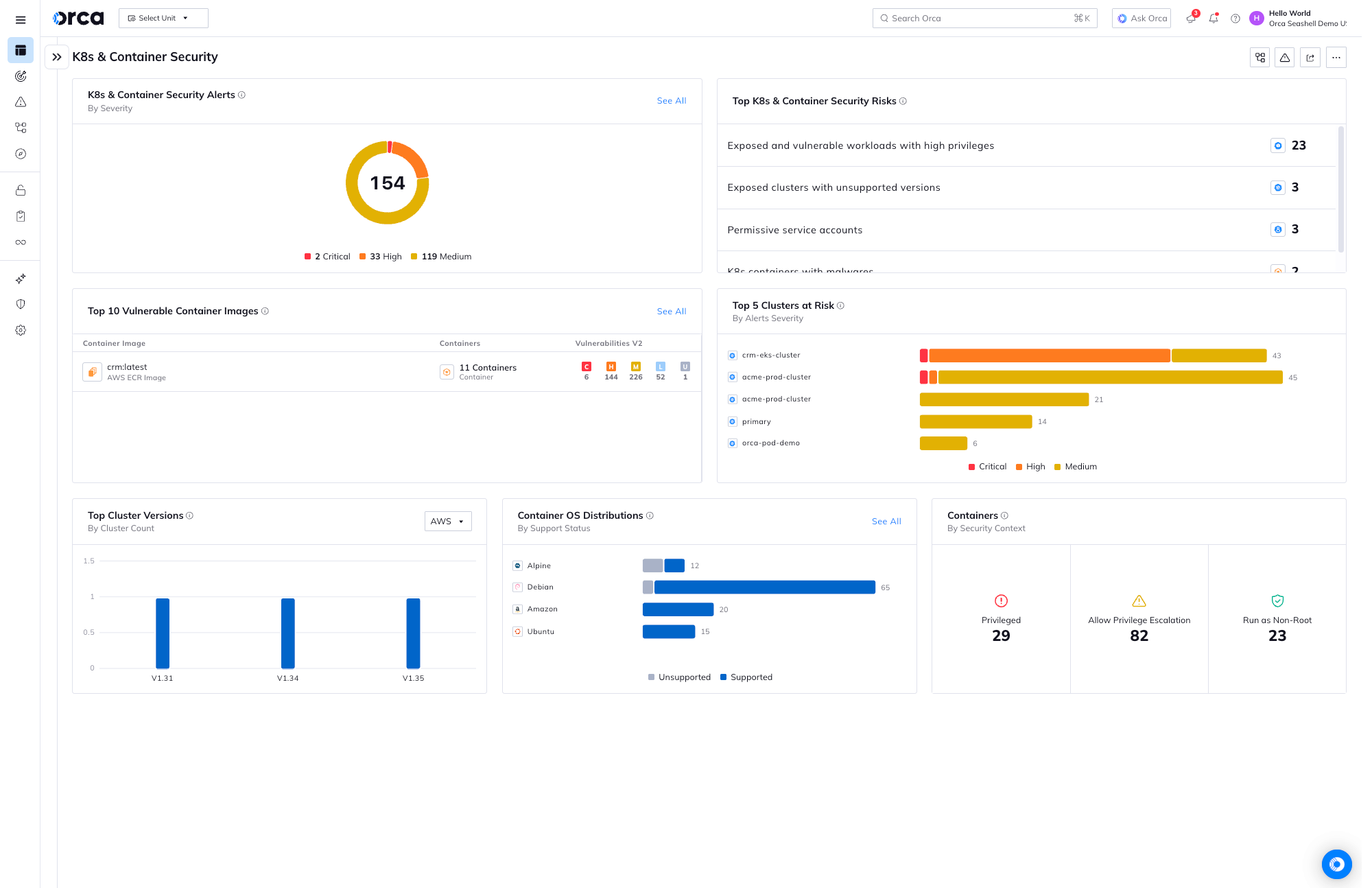The height and width of the screenshot is (888, 1372).
Task: Open the target/radar sidebar icon
Action: click(x=21, y=76)
